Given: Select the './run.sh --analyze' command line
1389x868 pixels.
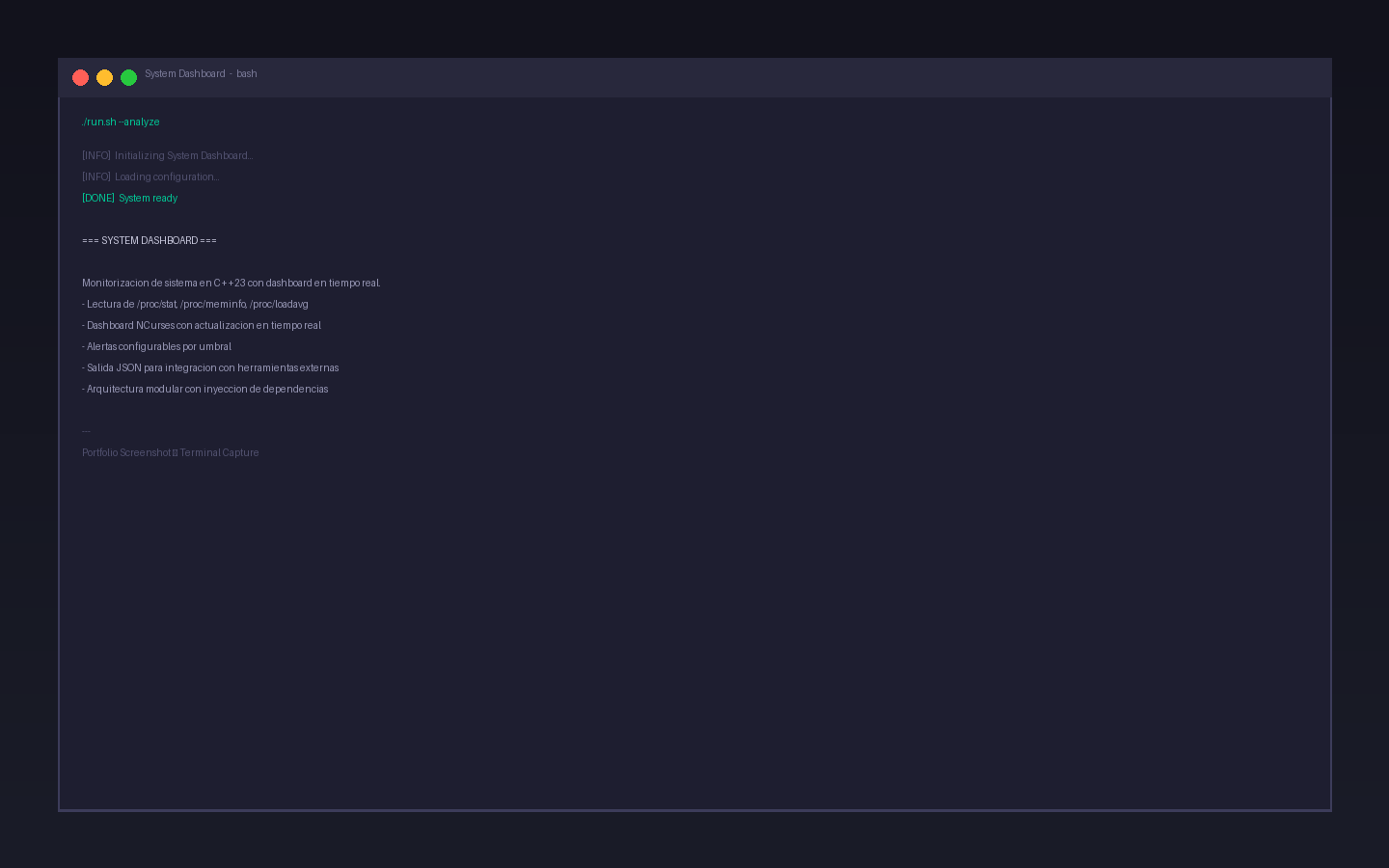Looking at the screenshot, I should coord(121,122).
